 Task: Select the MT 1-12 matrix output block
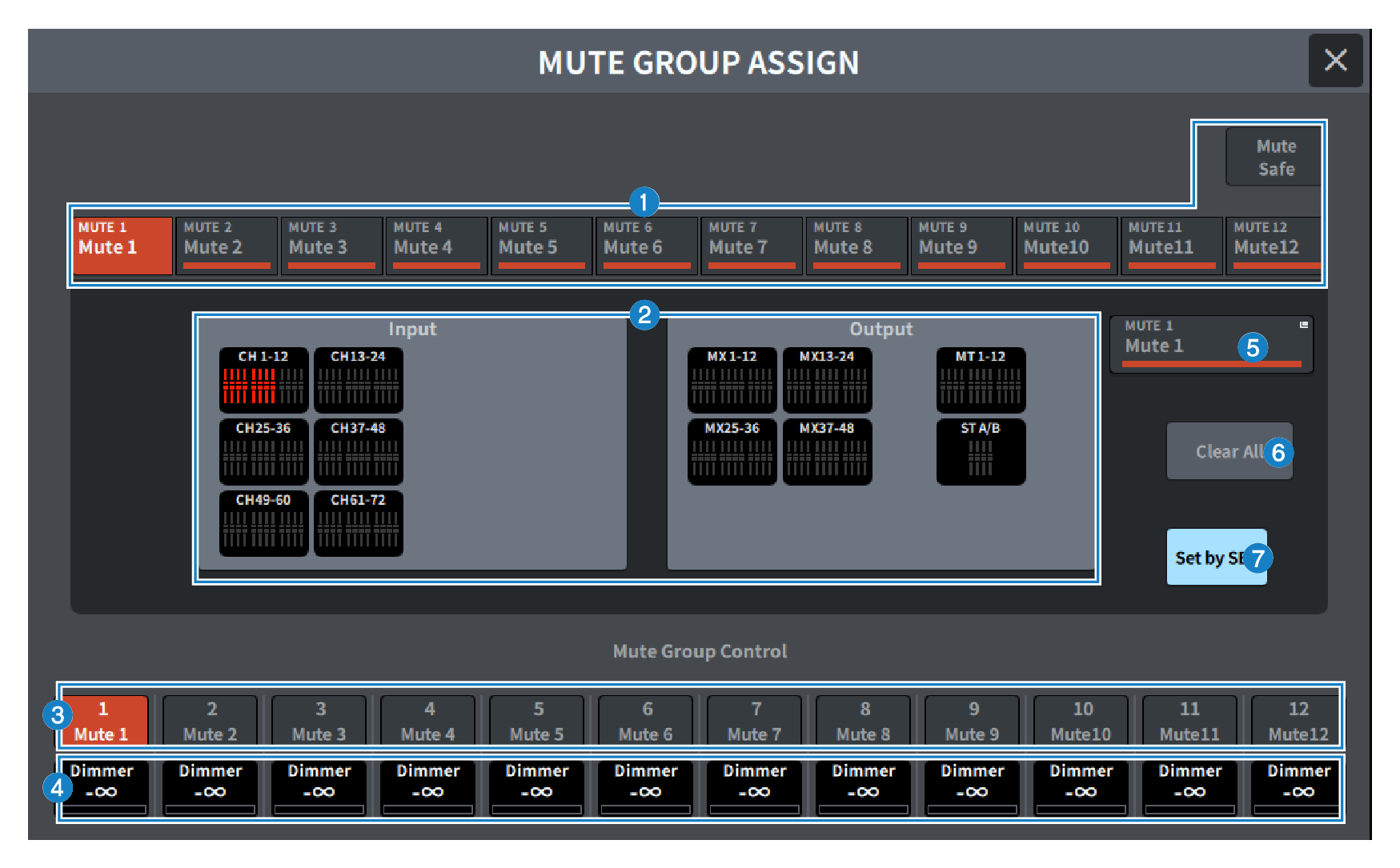[x=981, y=381]
